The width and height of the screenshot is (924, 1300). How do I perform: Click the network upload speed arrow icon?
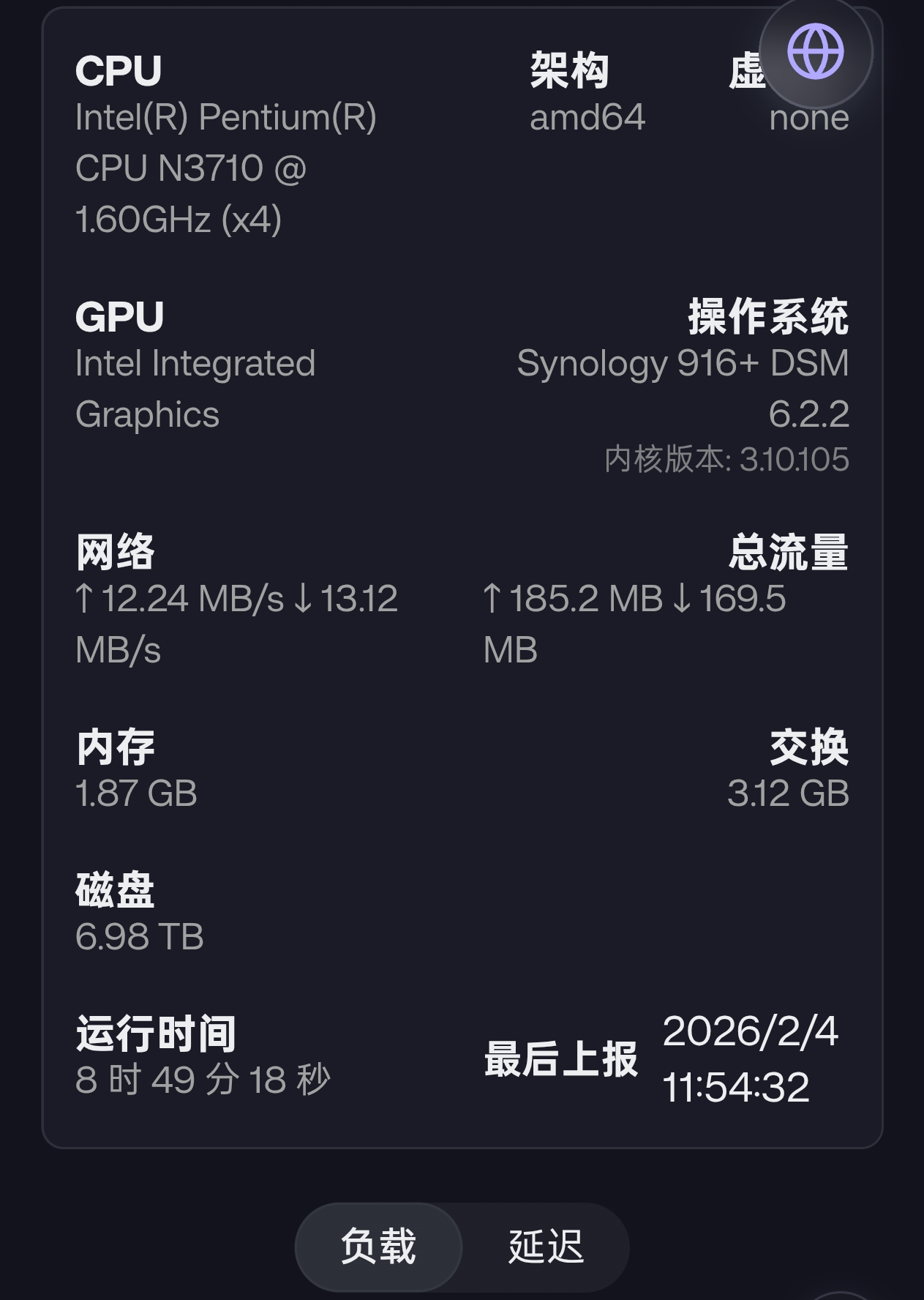pyautogui.click(x=84, y=599)
